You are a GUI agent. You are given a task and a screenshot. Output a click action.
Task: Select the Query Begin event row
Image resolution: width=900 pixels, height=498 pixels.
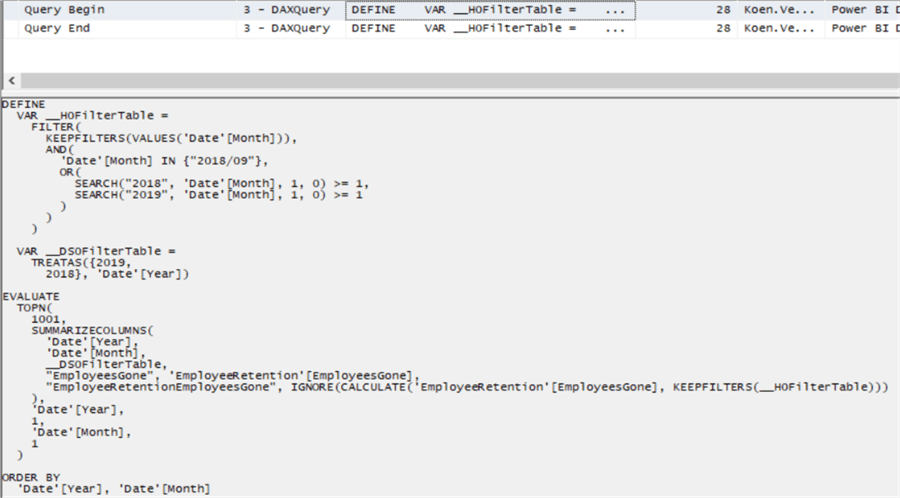pos(452,10)
